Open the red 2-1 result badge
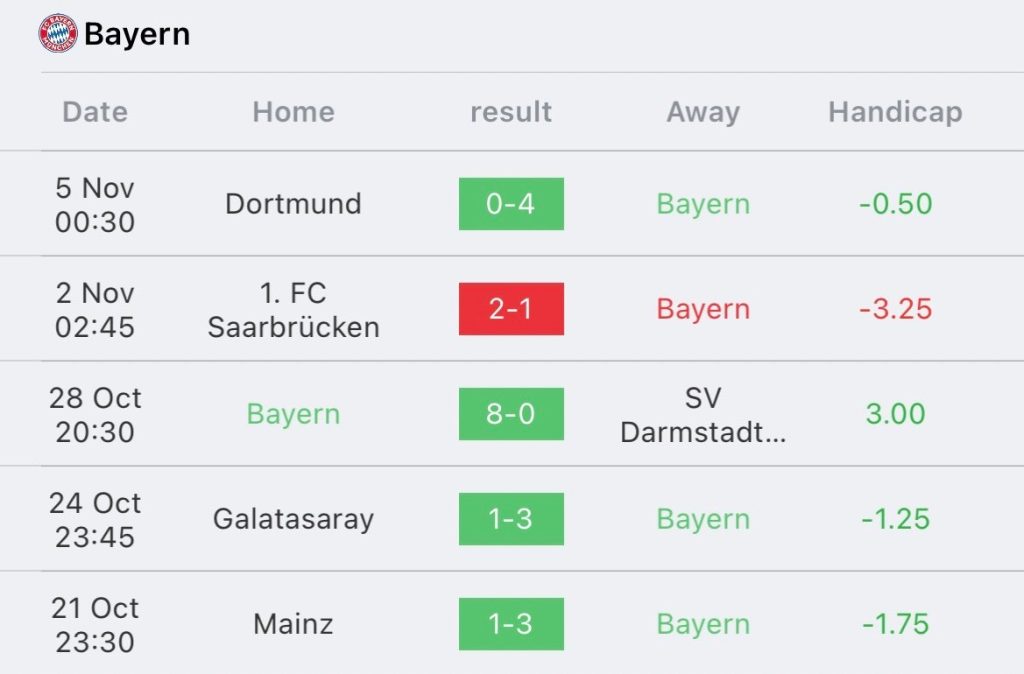 click(511, 309)
